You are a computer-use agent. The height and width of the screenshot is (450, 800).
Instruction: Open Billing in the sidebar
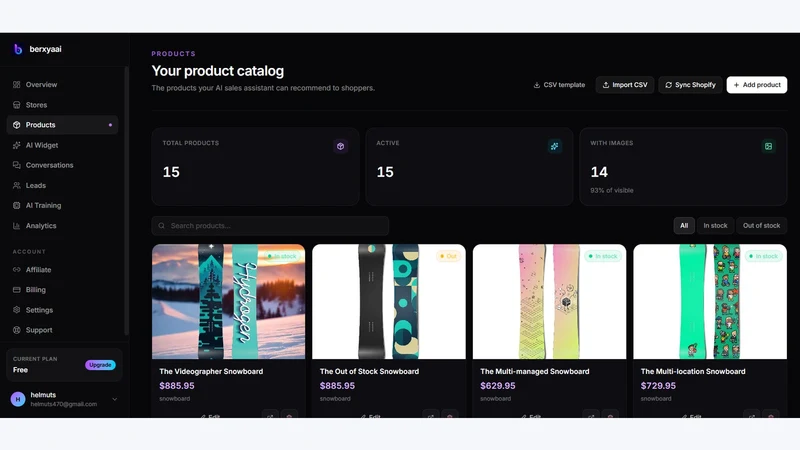(62, 290)
